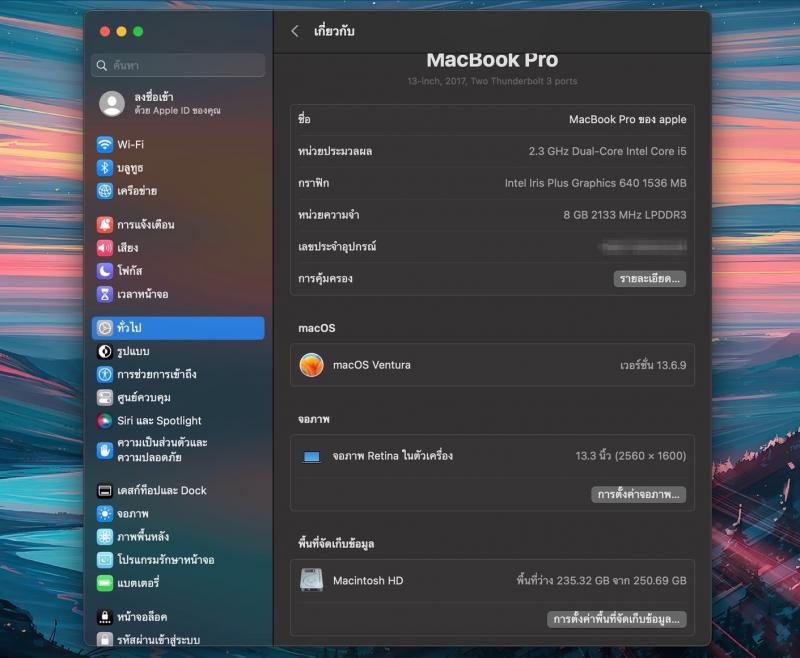Image resolution: width=800 pixels, height=658 pixels.
Task: Open Siri และ Spotlight icon
Action: pyautogui.click(x=105, y=421)
